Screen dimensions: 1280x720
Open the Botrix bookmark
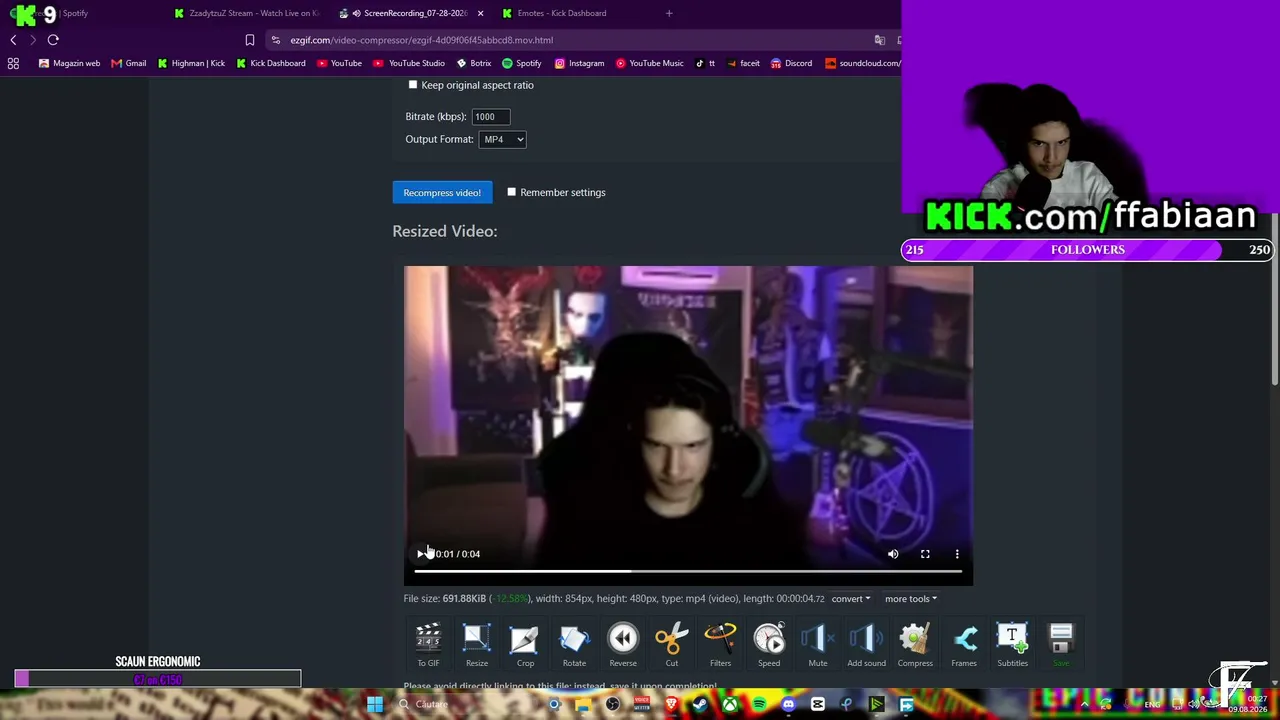(x=474, y=63)
